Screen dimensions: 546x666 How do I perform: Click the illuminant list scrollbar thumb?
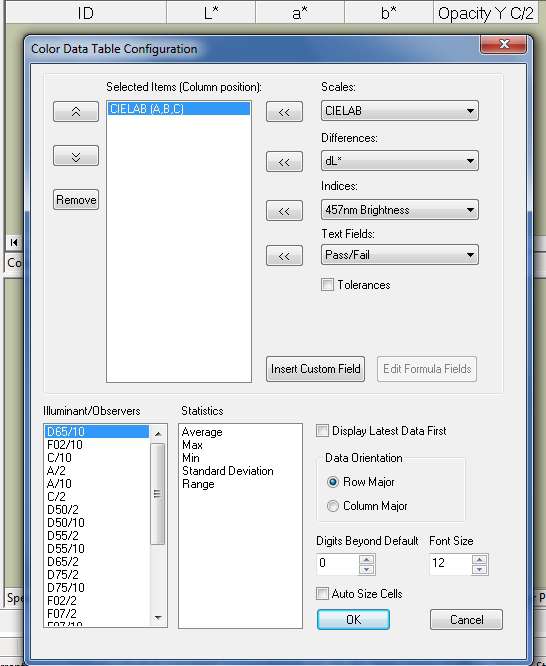coord(158,494)
